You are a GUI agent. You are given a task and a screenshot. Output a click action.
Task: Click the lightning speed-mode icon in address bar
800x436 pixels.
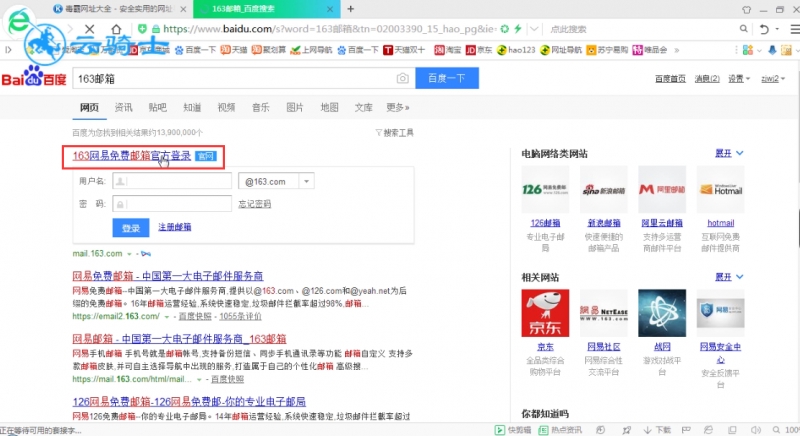coord(518,29)
